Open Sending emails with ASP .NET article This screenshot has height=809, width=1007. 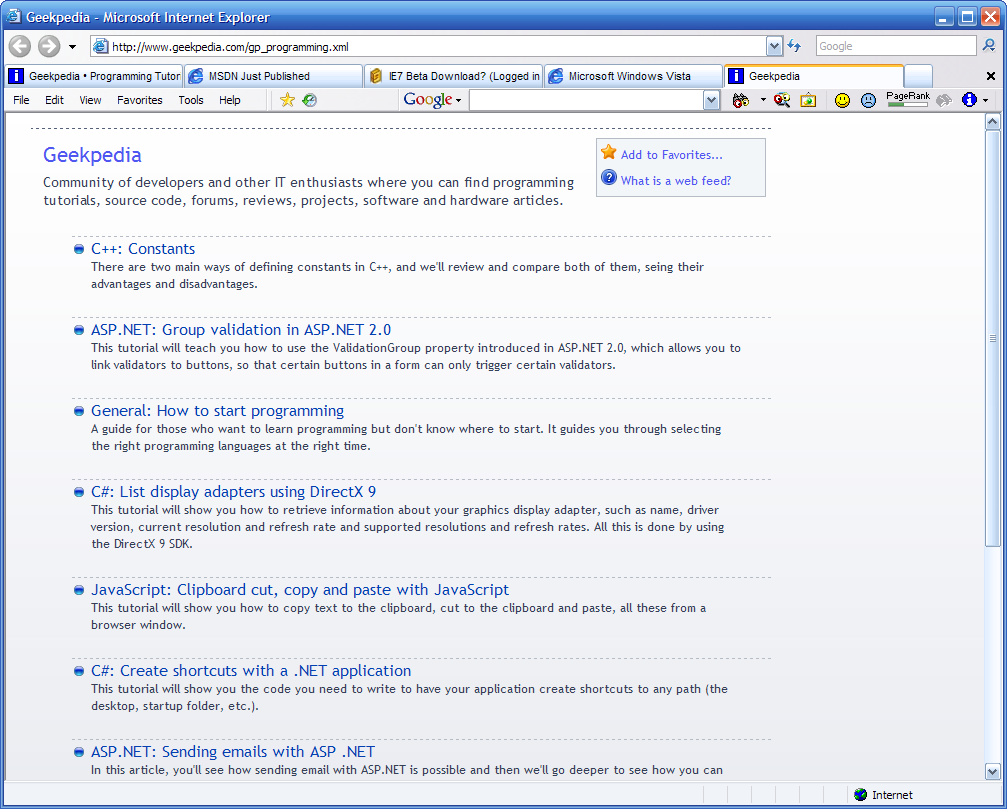pos(233,752)
